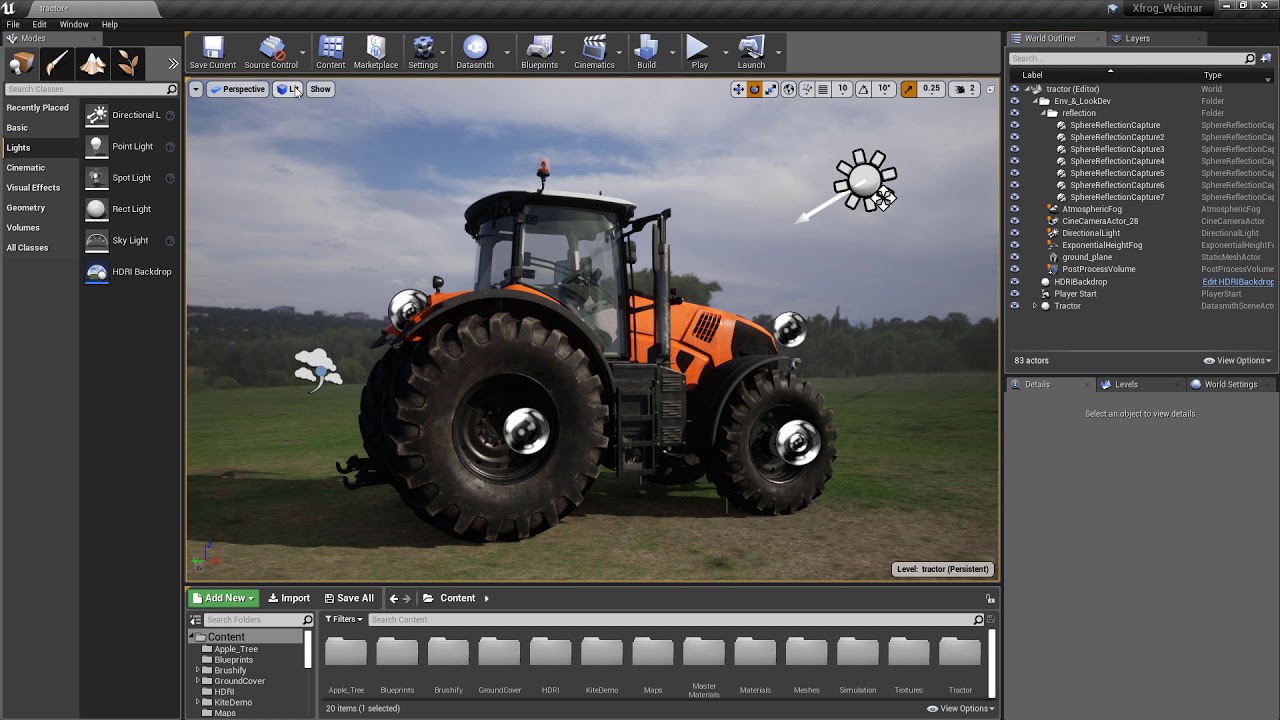1280x720 pixels.
Task: Click the Build toolbar icon
Action: [647, 47]
